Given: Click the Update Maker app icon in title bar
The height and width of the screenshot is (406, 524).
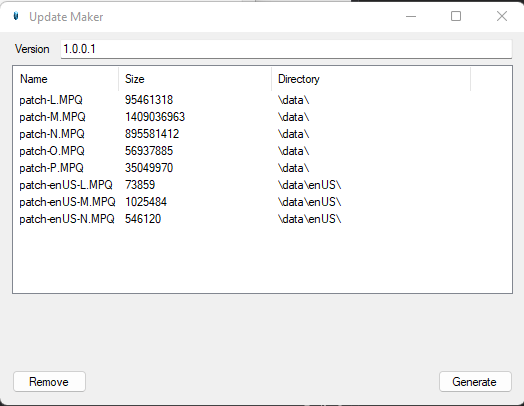Looking at the screenshot, I should 16,16.
